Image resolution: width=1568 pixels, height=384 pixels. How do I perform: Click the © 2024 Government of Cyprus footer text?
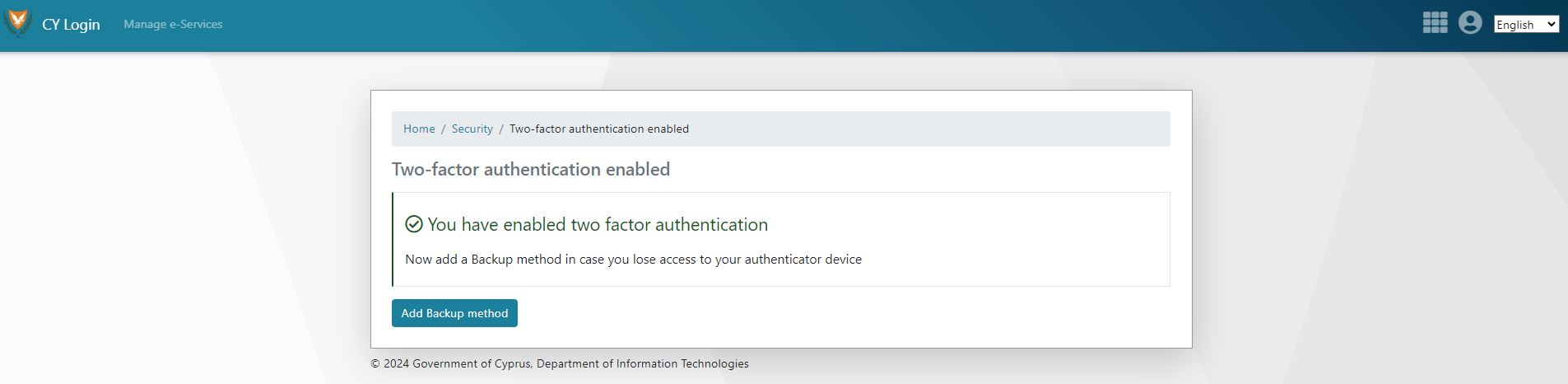click(451, 364)
